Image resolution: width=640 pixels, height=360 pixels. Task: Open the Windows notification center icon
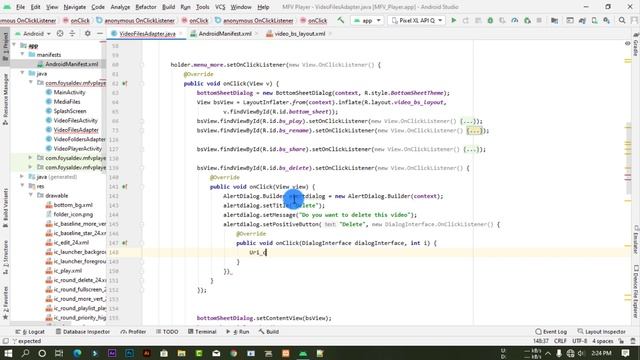click(625, 353)
